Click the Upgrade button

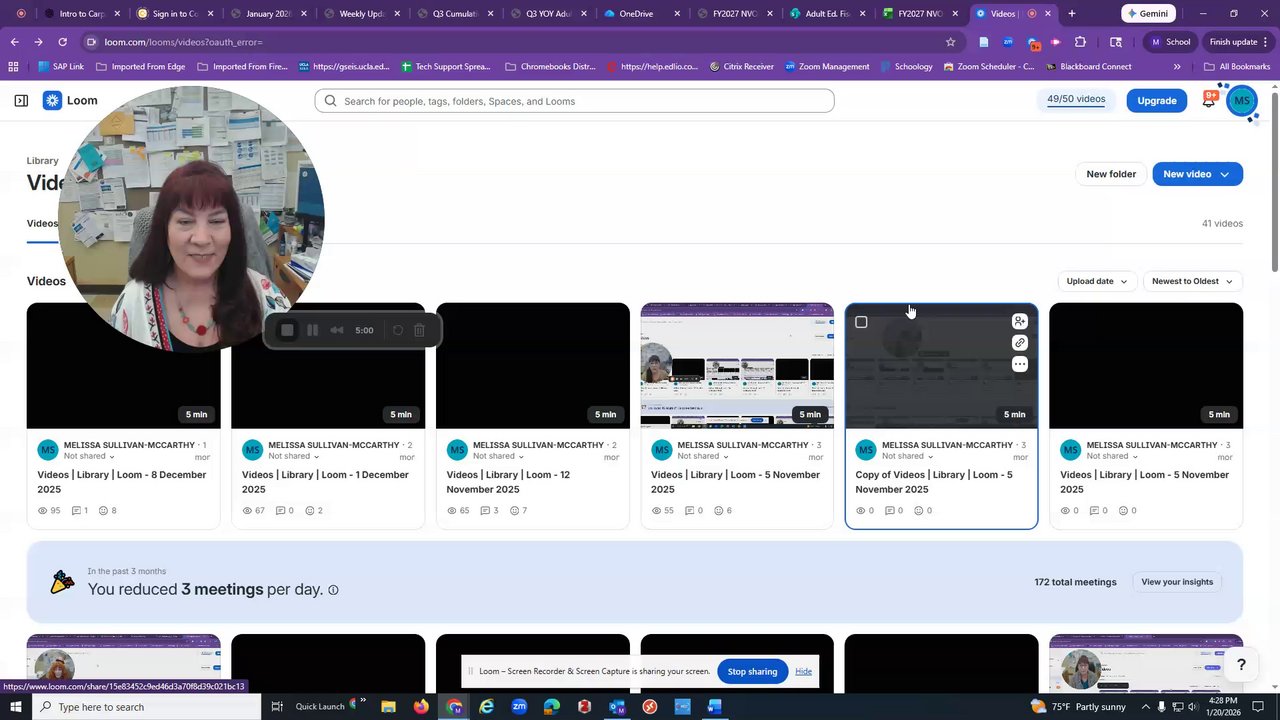pos(1156,100)
